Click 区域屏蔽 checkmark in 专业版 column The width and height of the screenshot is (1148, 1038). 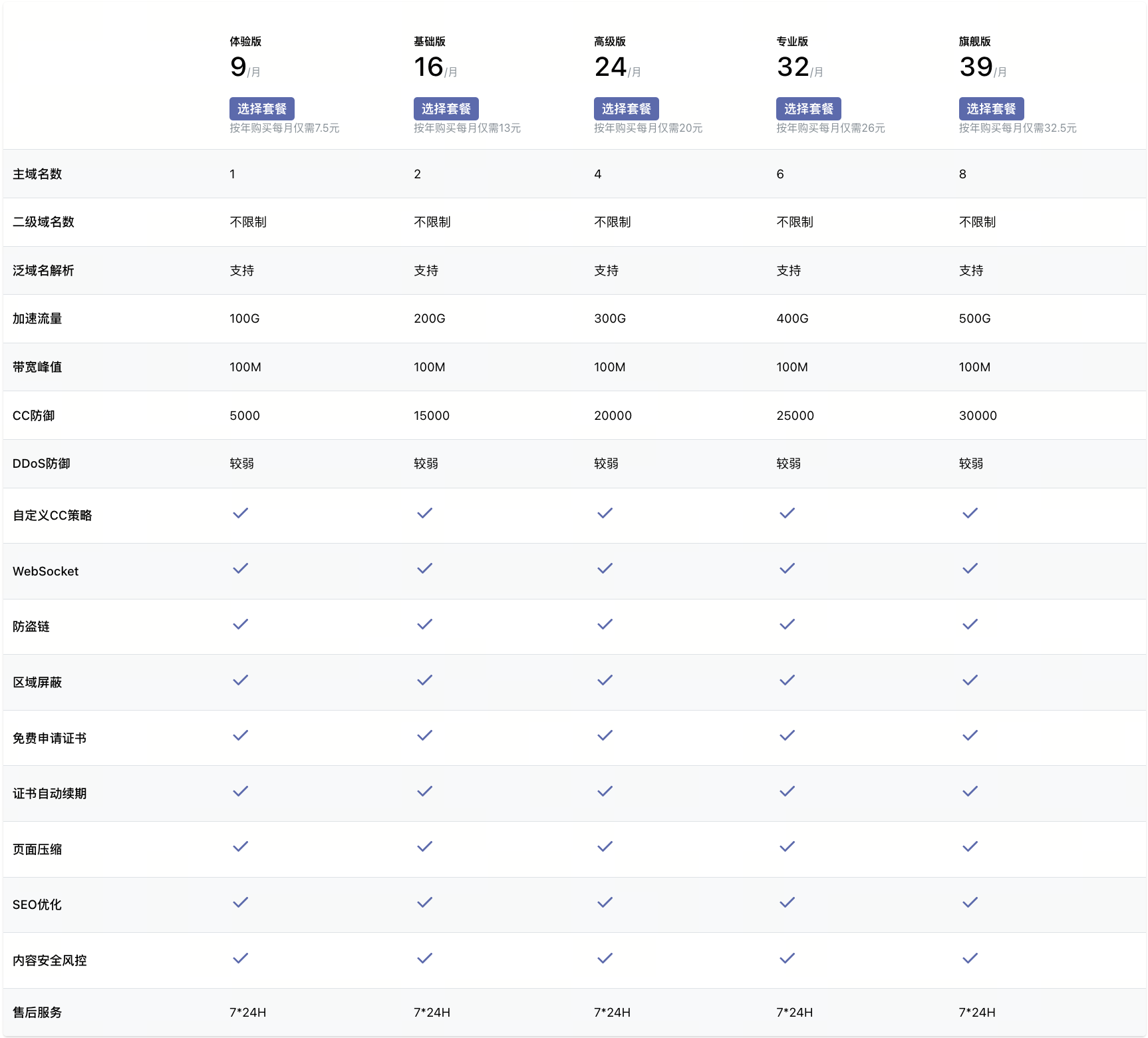(787, 680)
